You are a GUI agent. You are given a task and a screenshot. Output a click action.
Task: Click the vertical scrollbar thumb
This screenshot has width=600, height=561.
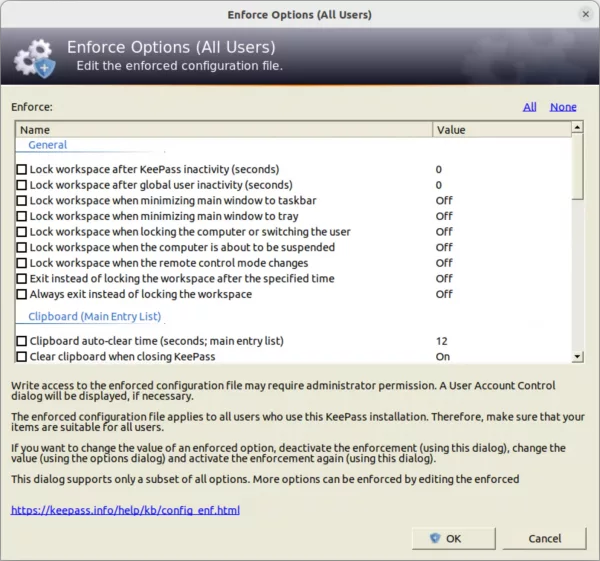tap(577, 166)
